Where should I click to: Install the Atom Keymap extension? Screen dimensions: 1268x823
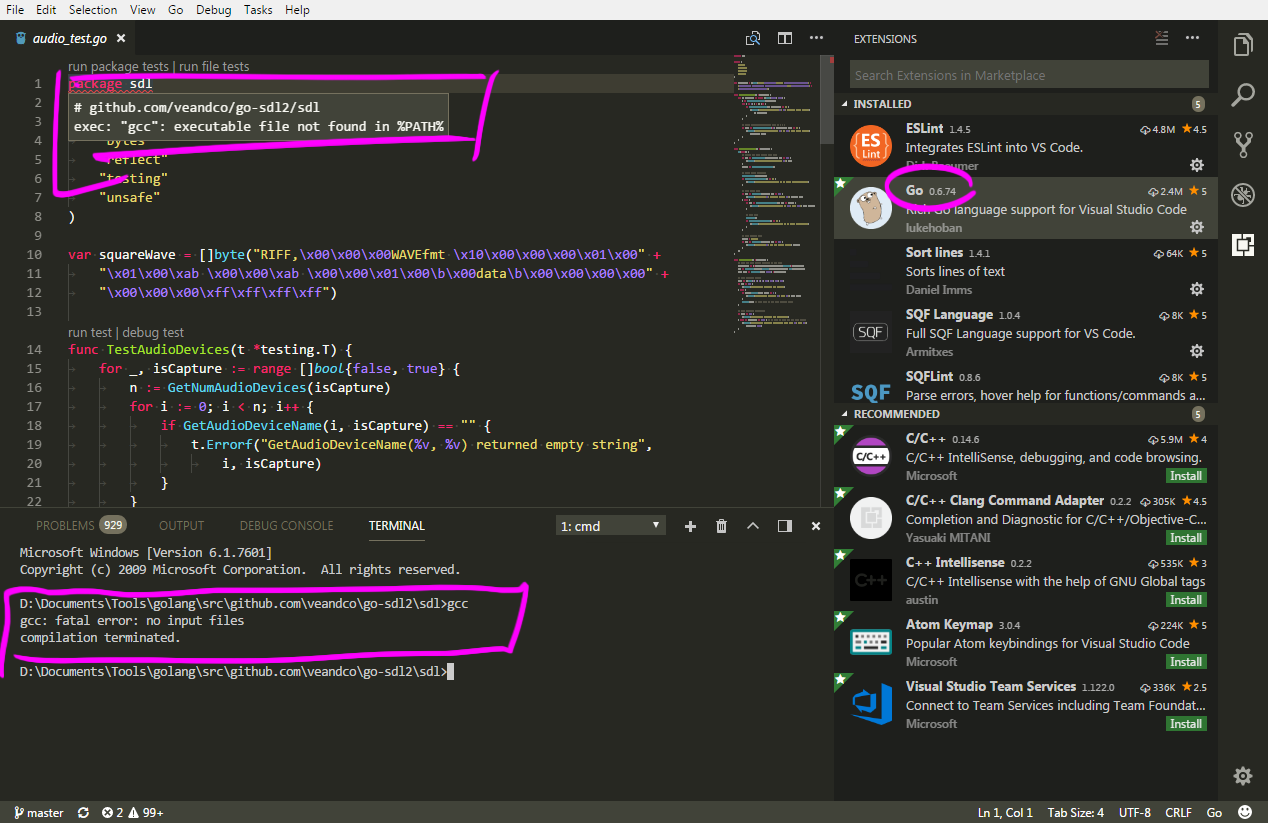coord(1186,662)
